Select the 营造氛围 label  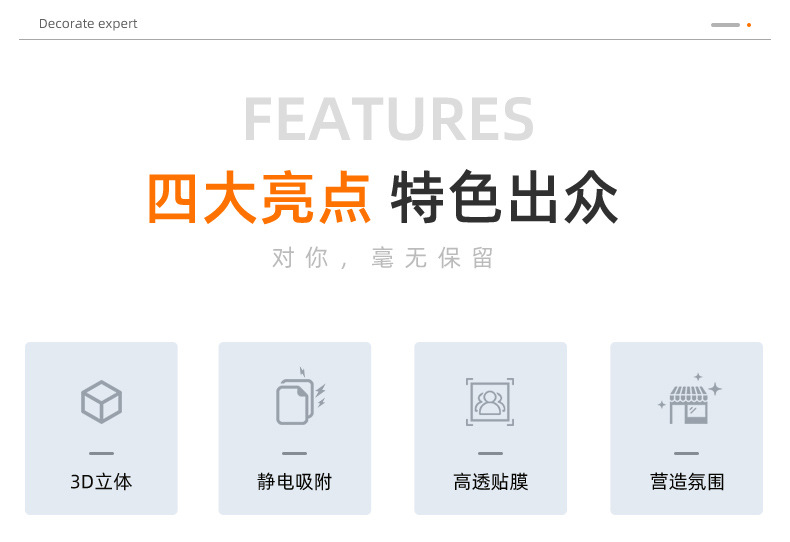(x=687, y=482)
